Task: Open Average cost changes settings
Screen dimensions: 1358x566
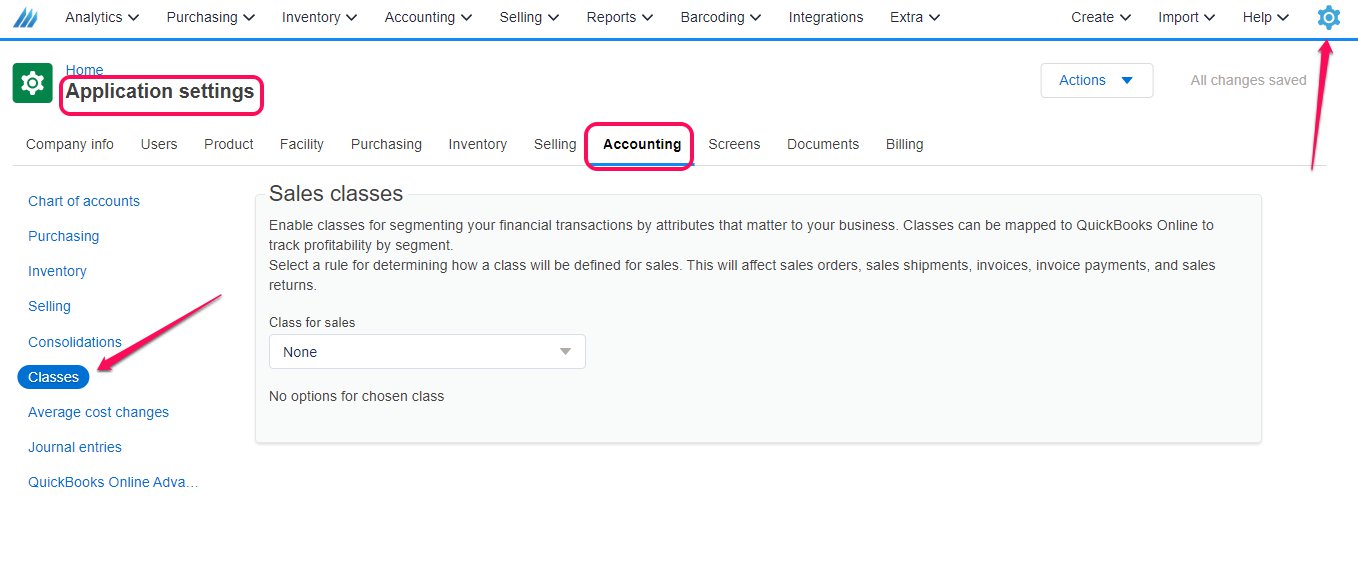Action: click(98, 412)
